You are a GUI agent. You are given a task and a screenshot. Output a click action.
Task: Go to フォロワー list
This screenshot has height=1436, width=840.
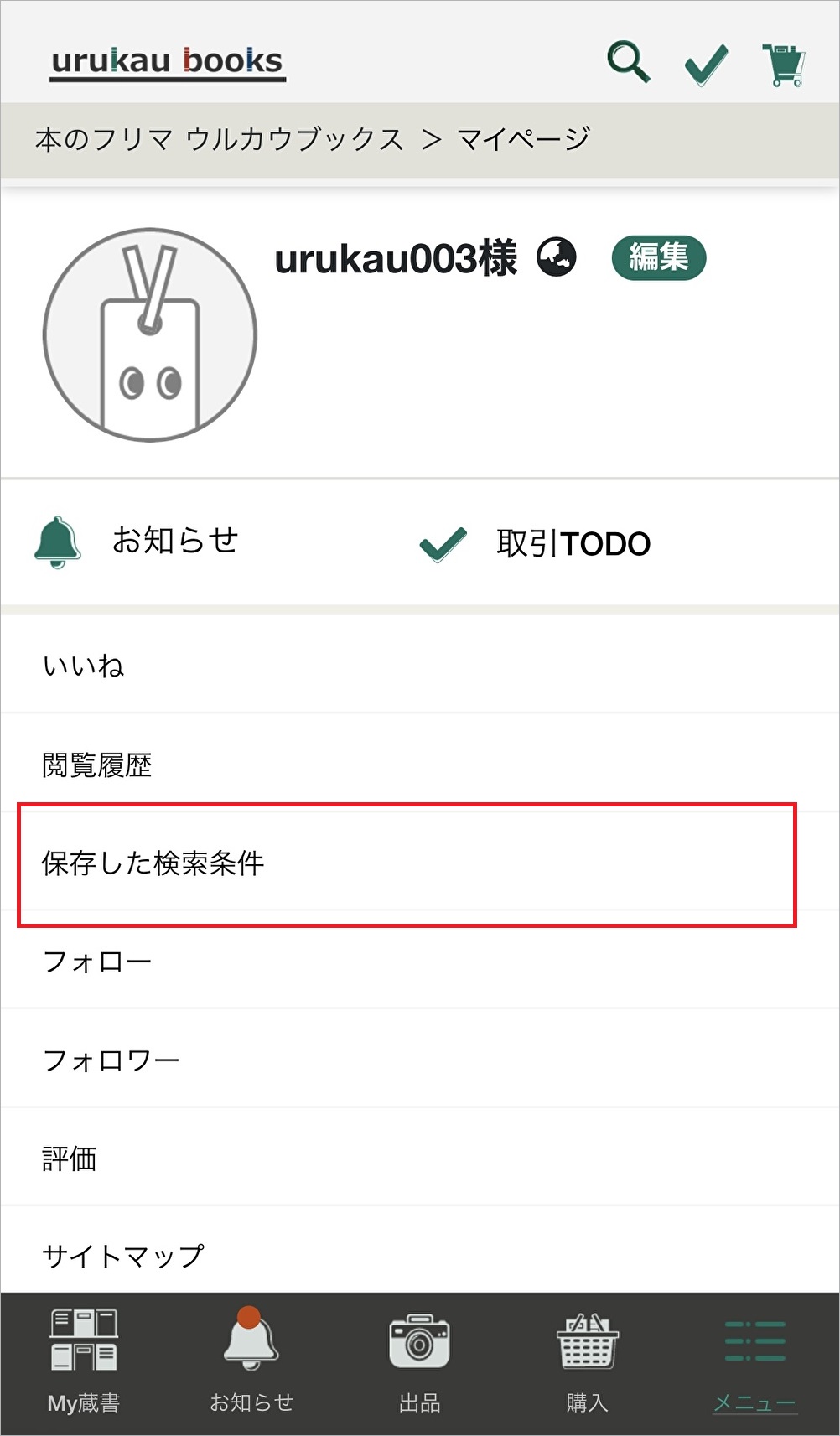[x=111, y=1060]
